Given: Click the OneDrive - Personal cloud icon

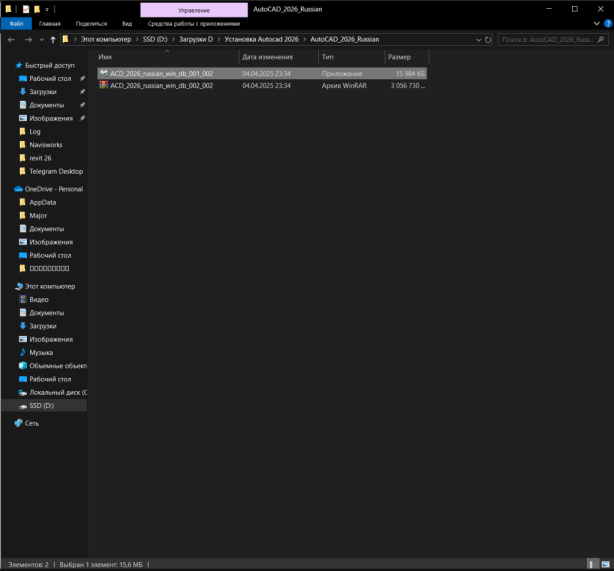Looking at the screenshot, I should [18, 189].
